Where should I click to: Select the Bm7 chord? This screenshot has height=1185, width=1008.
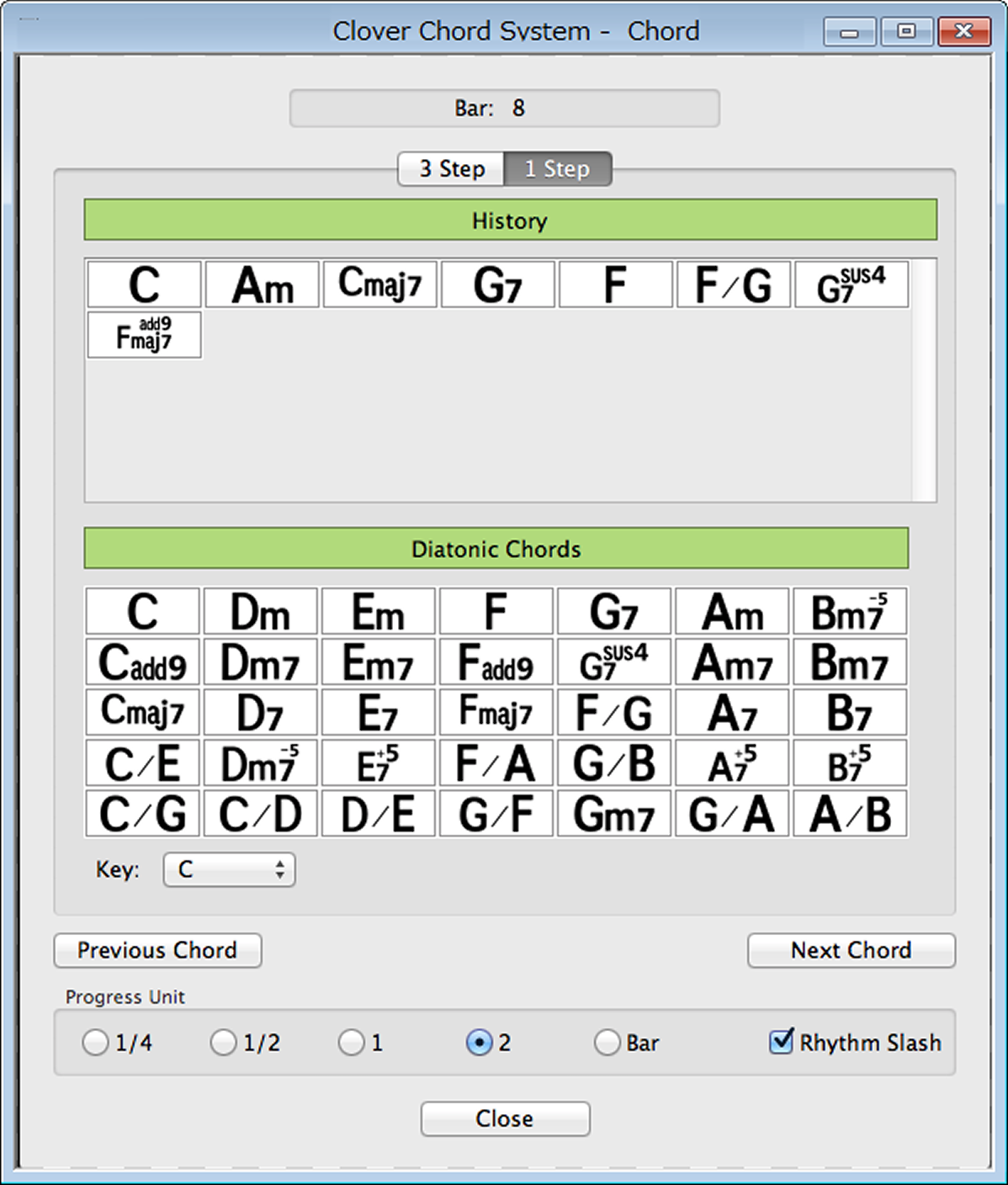click(850, 662)
